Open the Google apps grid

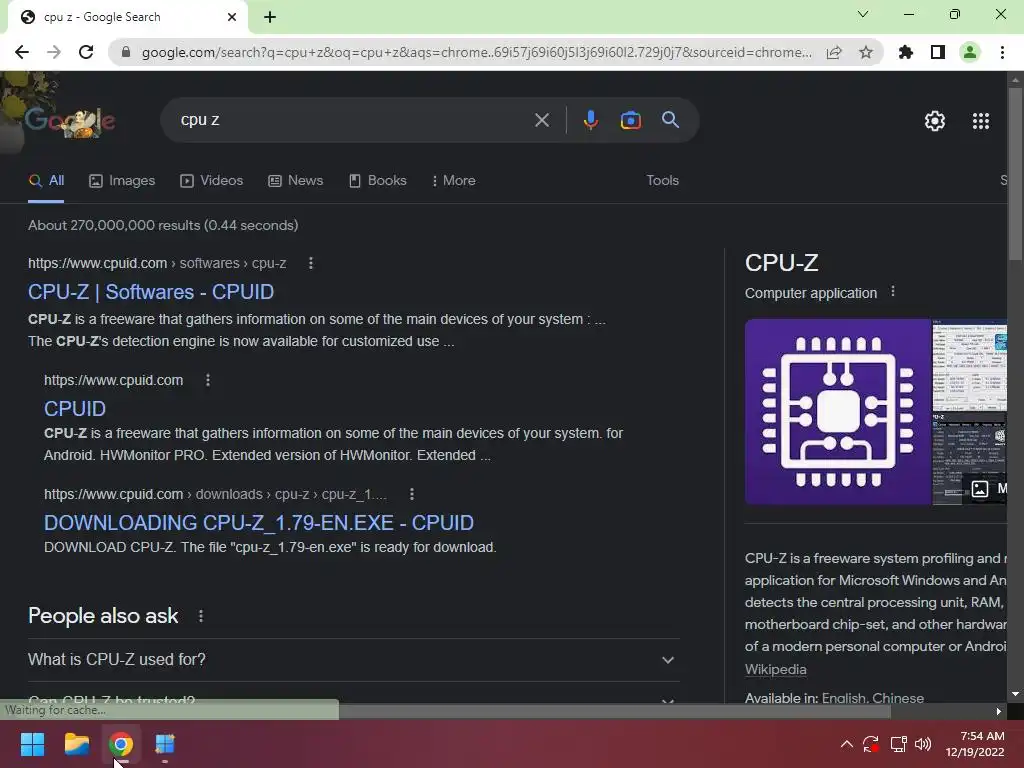click(980, 121)
